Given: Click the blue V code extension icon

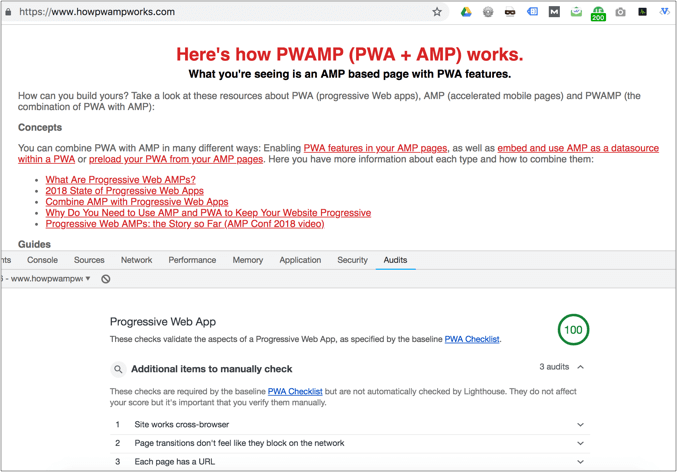Looking at the screenshot, I should (x=664, y=12).
